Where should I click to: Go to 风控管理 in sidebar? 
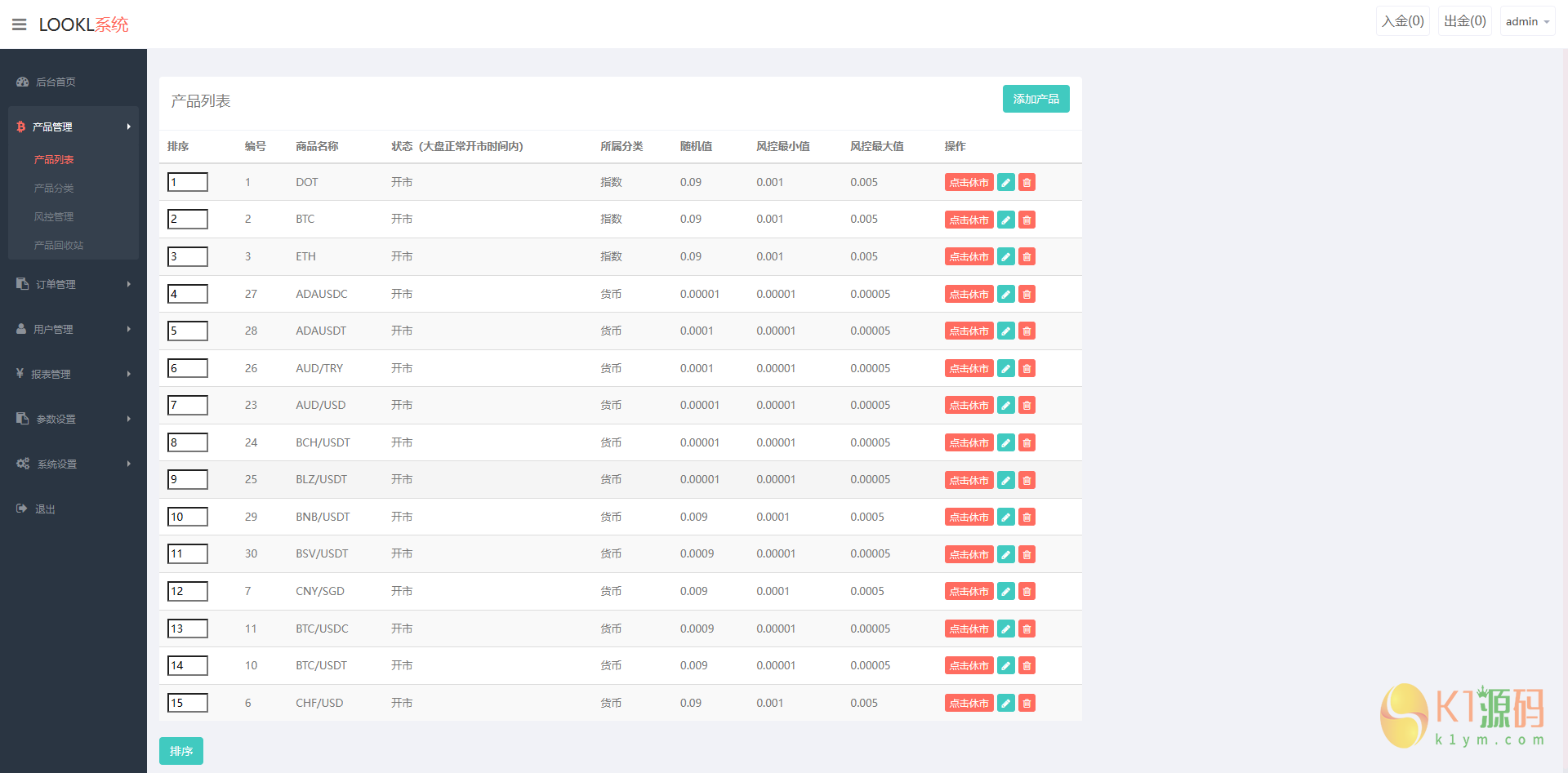(x=54, y=217)
